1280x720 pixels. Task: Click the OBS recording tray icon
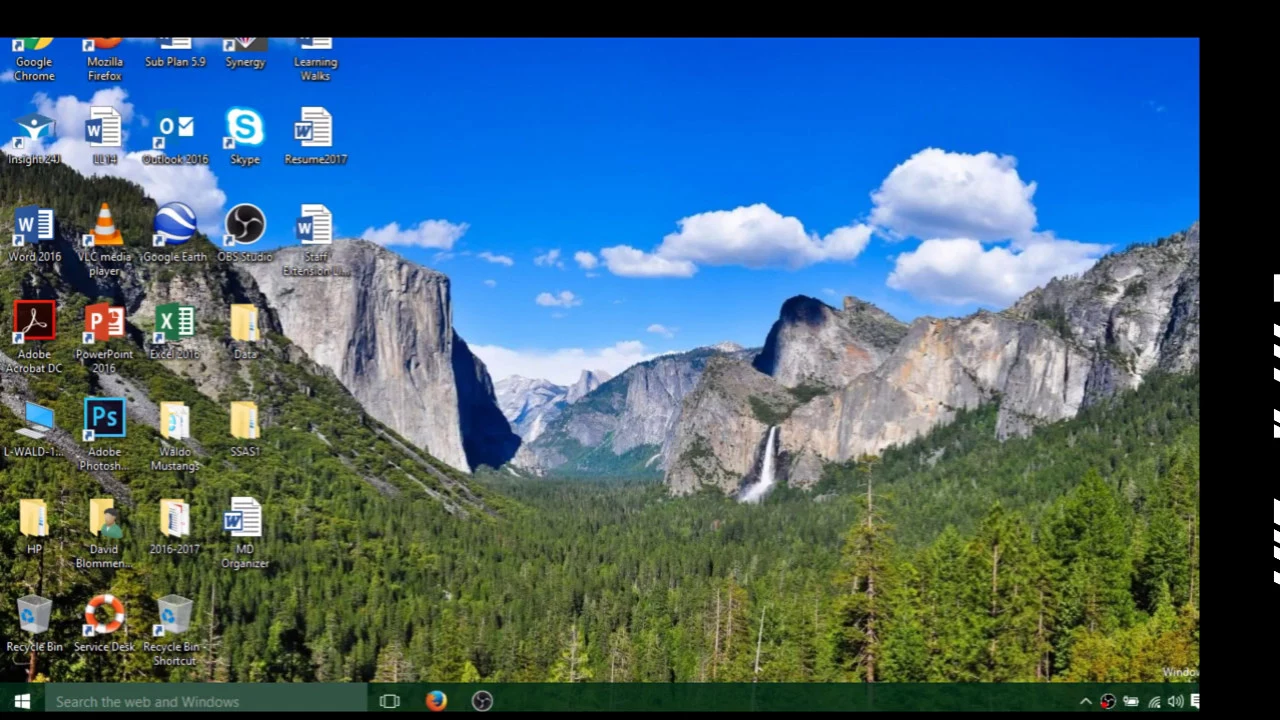point(1108,702)
